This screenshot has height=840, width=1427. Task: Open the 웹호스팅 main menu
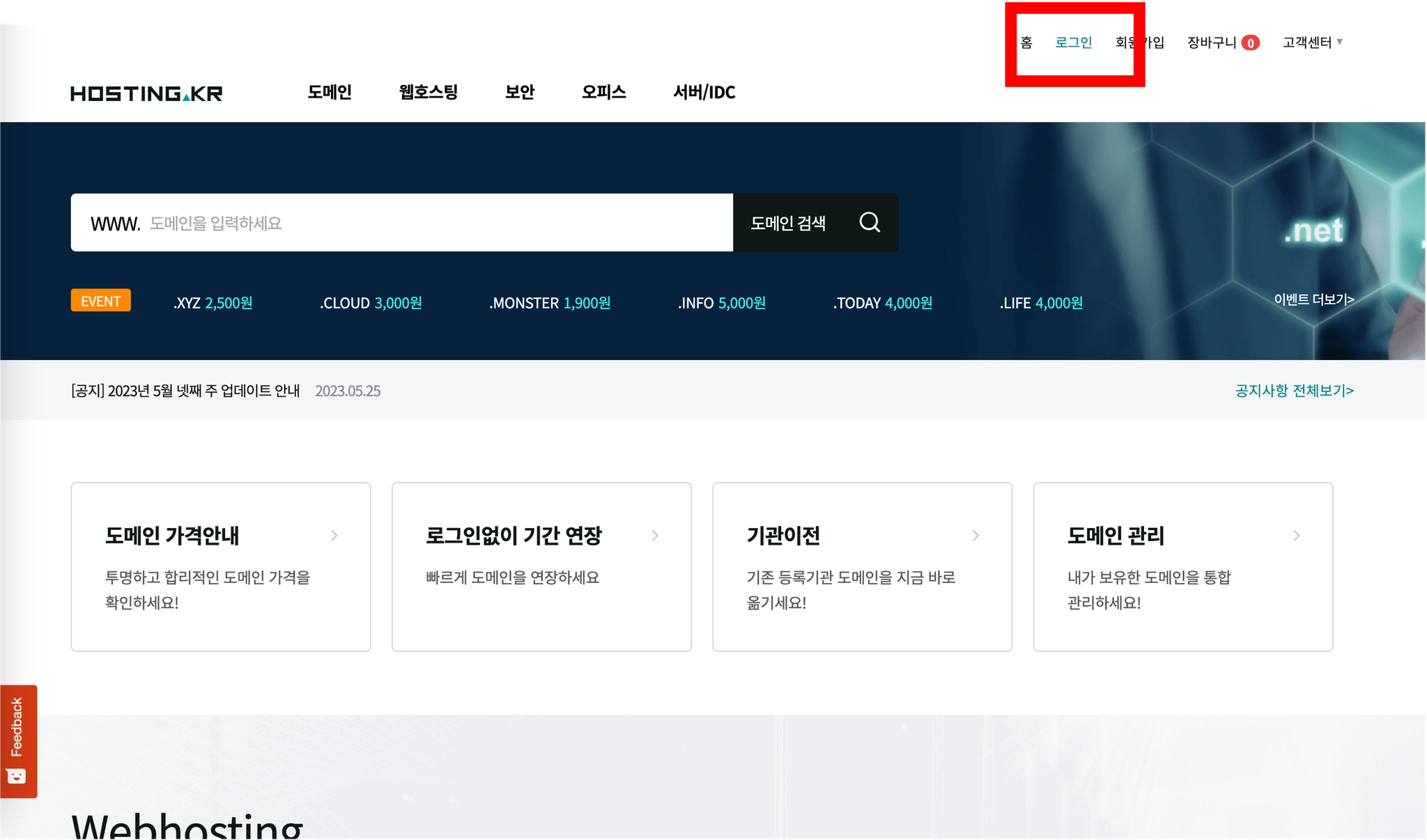[428, 92]
